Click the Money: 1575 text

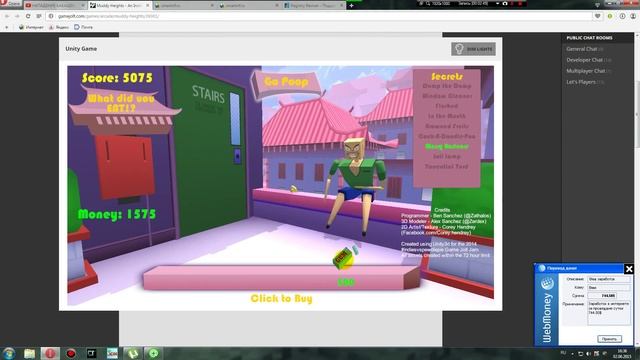tap(117, 214)
